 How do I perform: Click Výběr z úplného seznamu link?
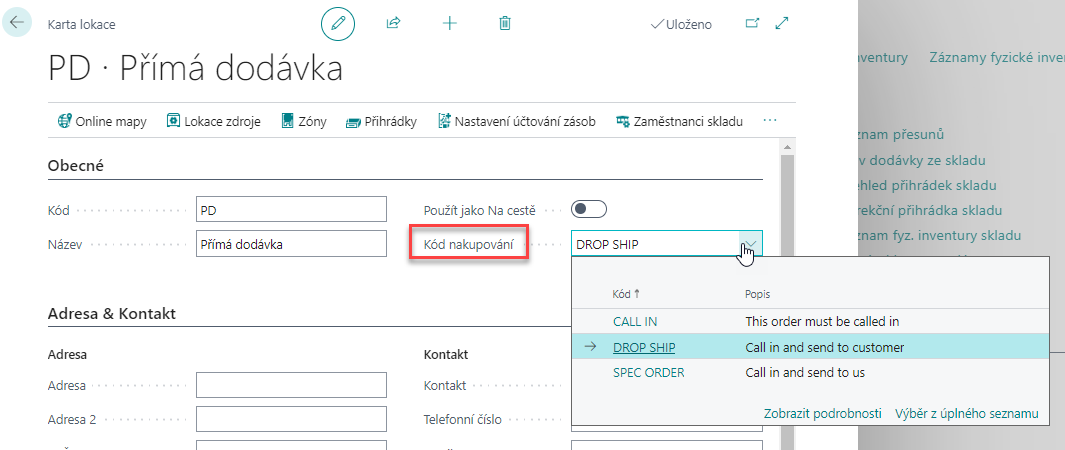tap(967, 413)
